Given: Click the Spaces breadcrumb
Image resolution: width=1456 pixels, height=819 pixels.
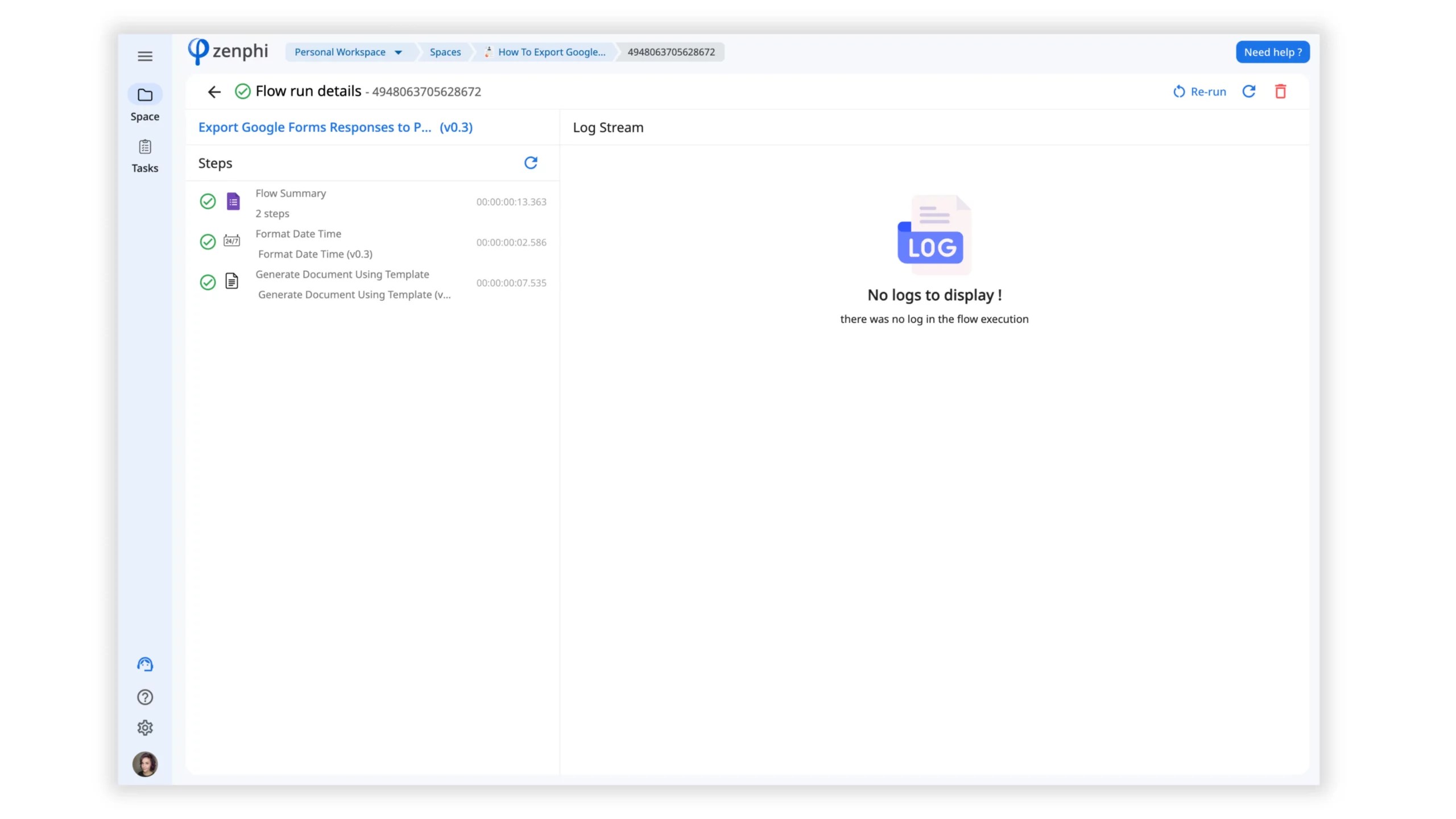Looking at the screenshot, I should pos(445,52).
